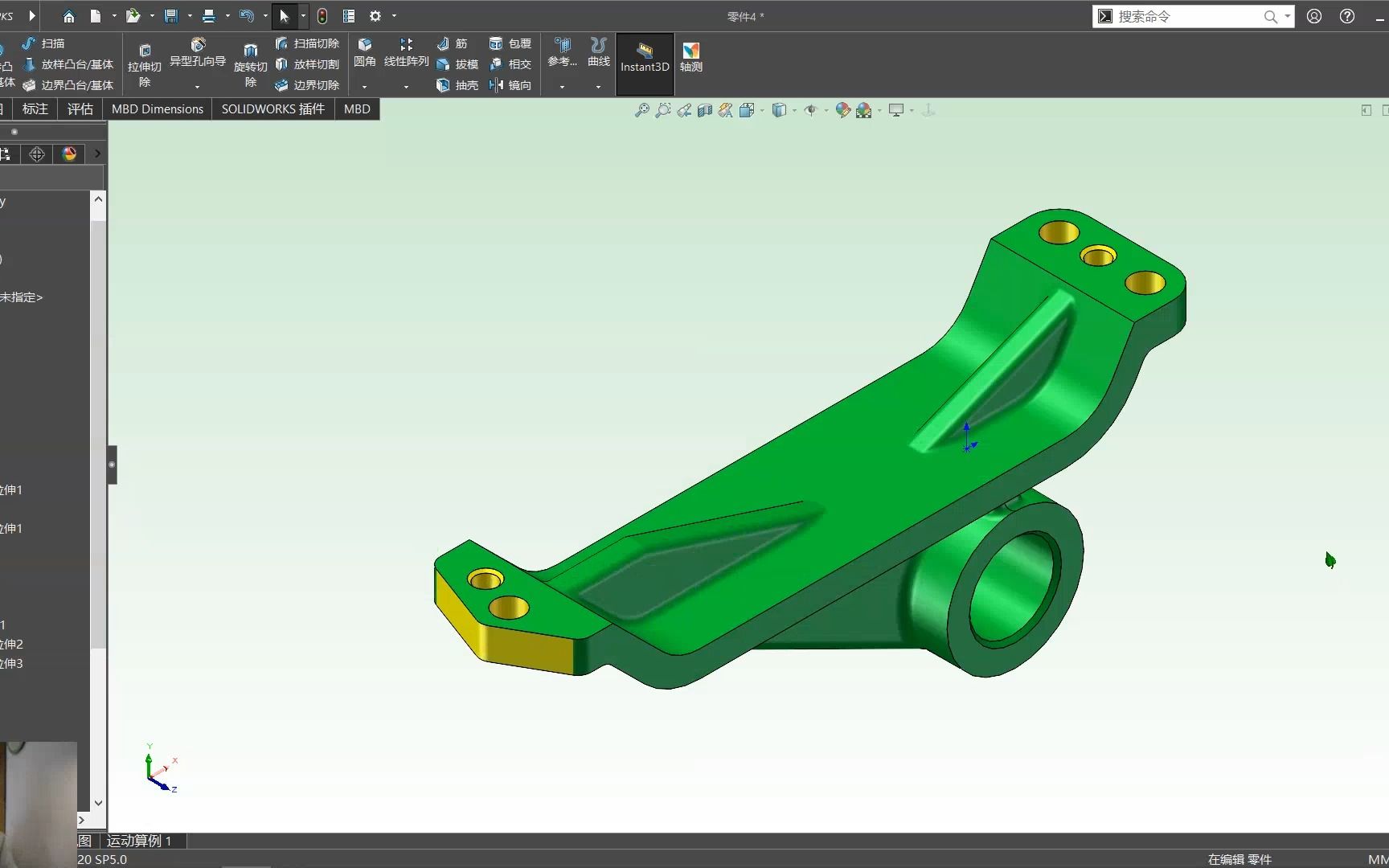The width and height of the screenshot is (1389, 868).
Task: Choose the 拉伸切除 extruded cut tool
Action: [x=145, y=64]
